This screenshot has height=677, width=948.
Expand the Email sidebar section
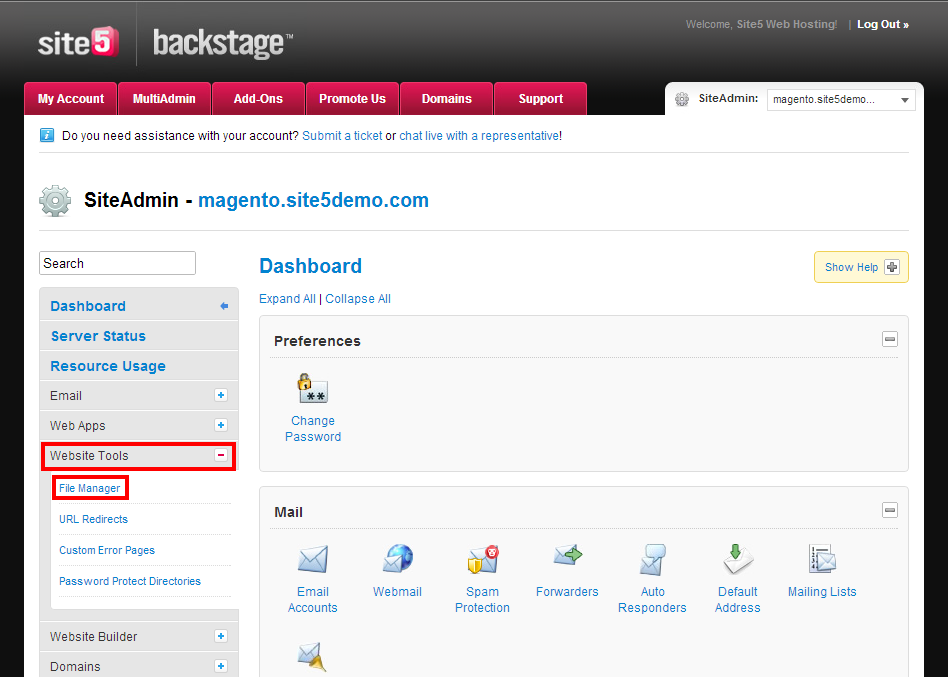[221, 395]
